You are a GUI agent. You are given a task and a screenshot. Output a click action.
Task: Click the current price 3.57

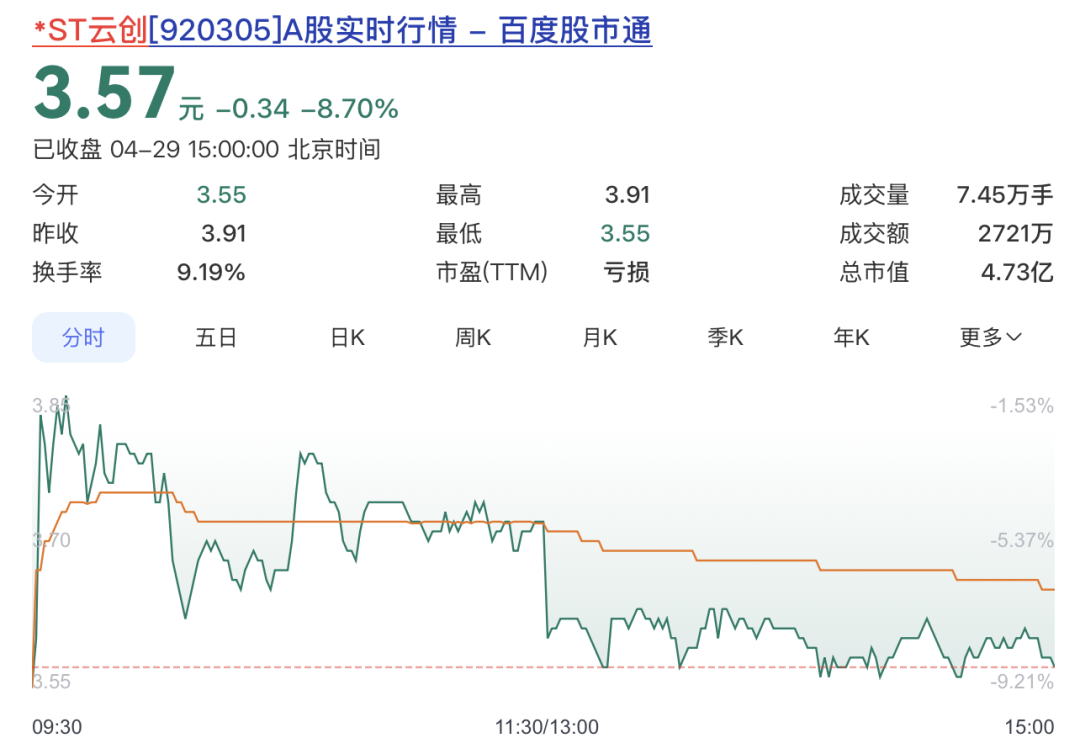104,94
